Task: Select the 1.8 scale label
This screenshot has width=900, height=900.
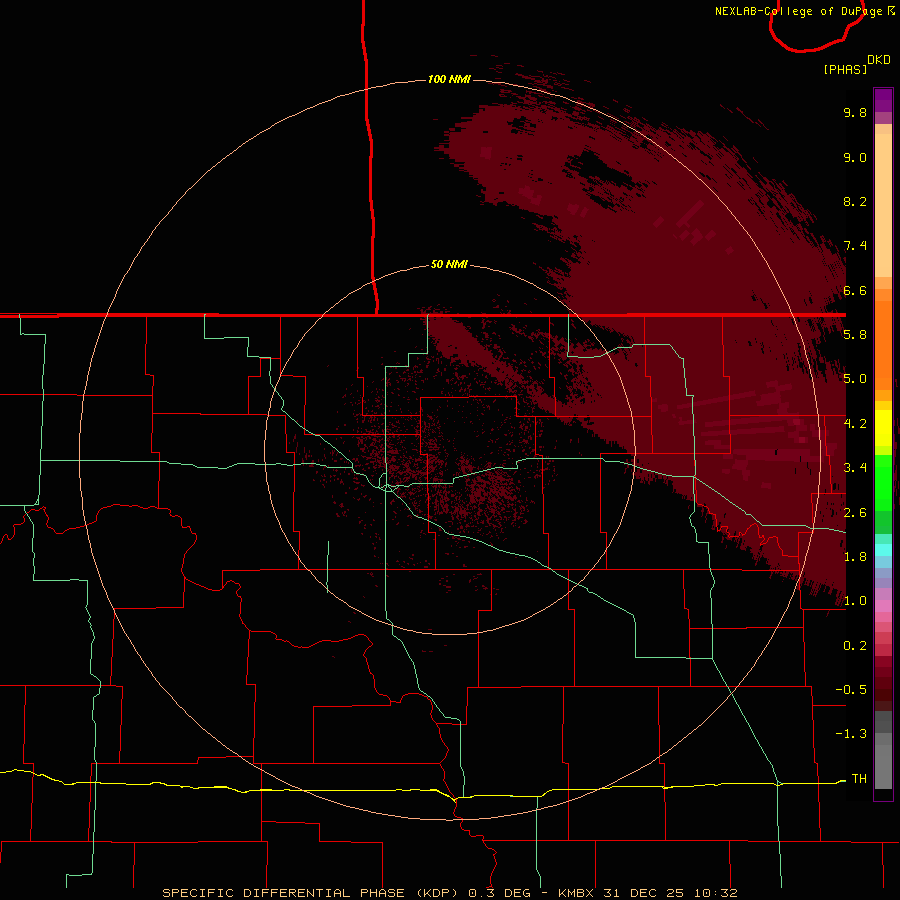Action: pos(855,557)
